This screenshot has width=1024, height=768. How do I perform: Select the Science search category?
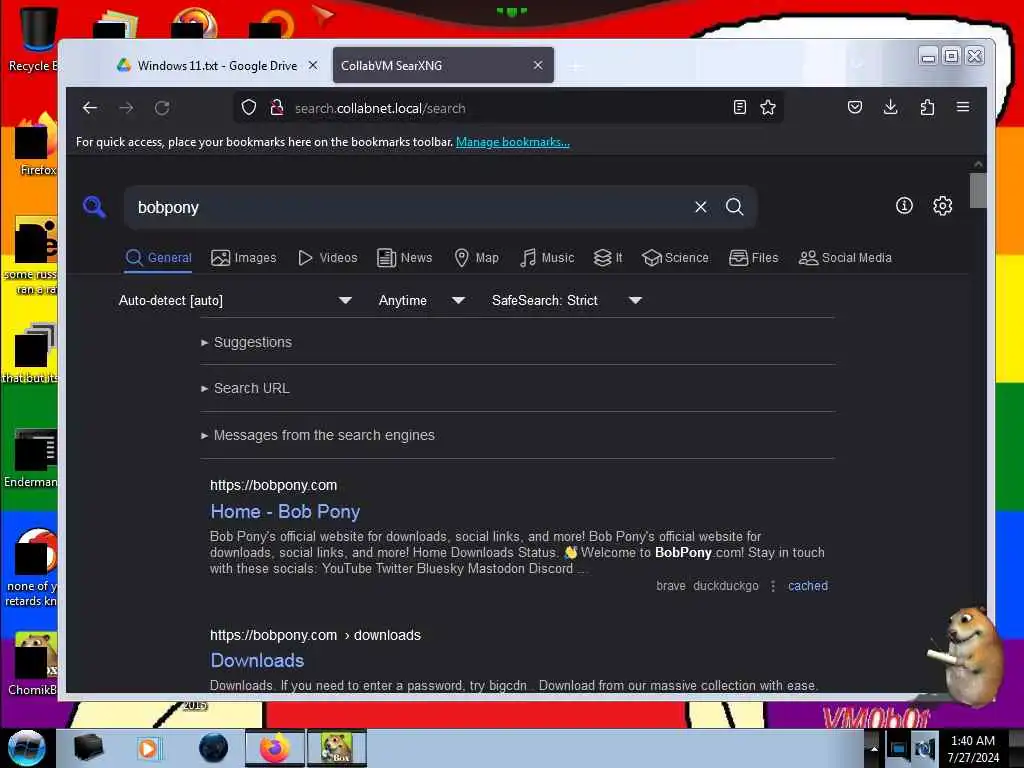pyautogui.click(x=675, y=258)
